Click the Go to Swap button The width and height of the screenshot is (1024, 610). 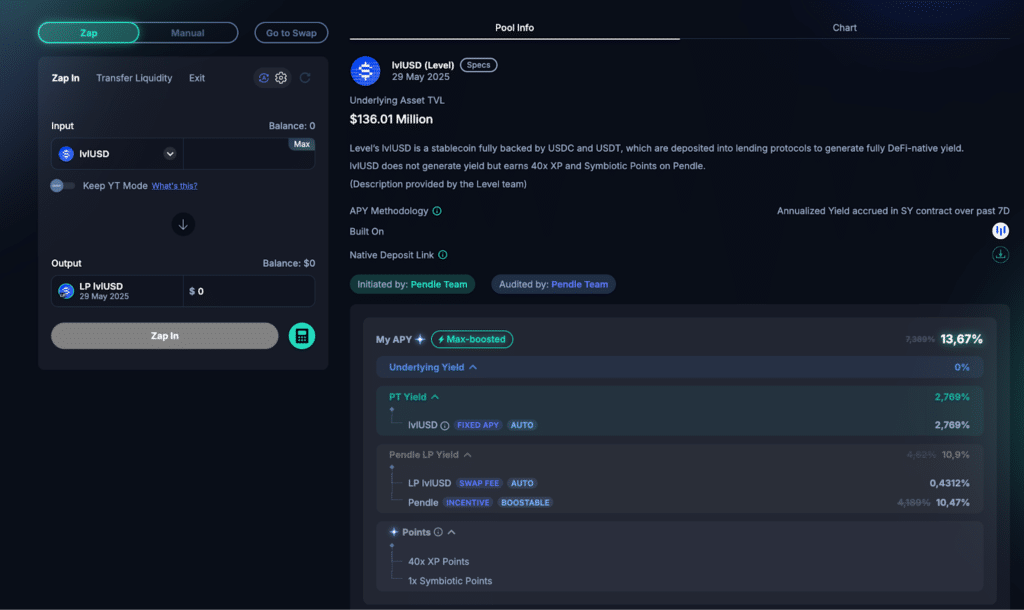291,33
